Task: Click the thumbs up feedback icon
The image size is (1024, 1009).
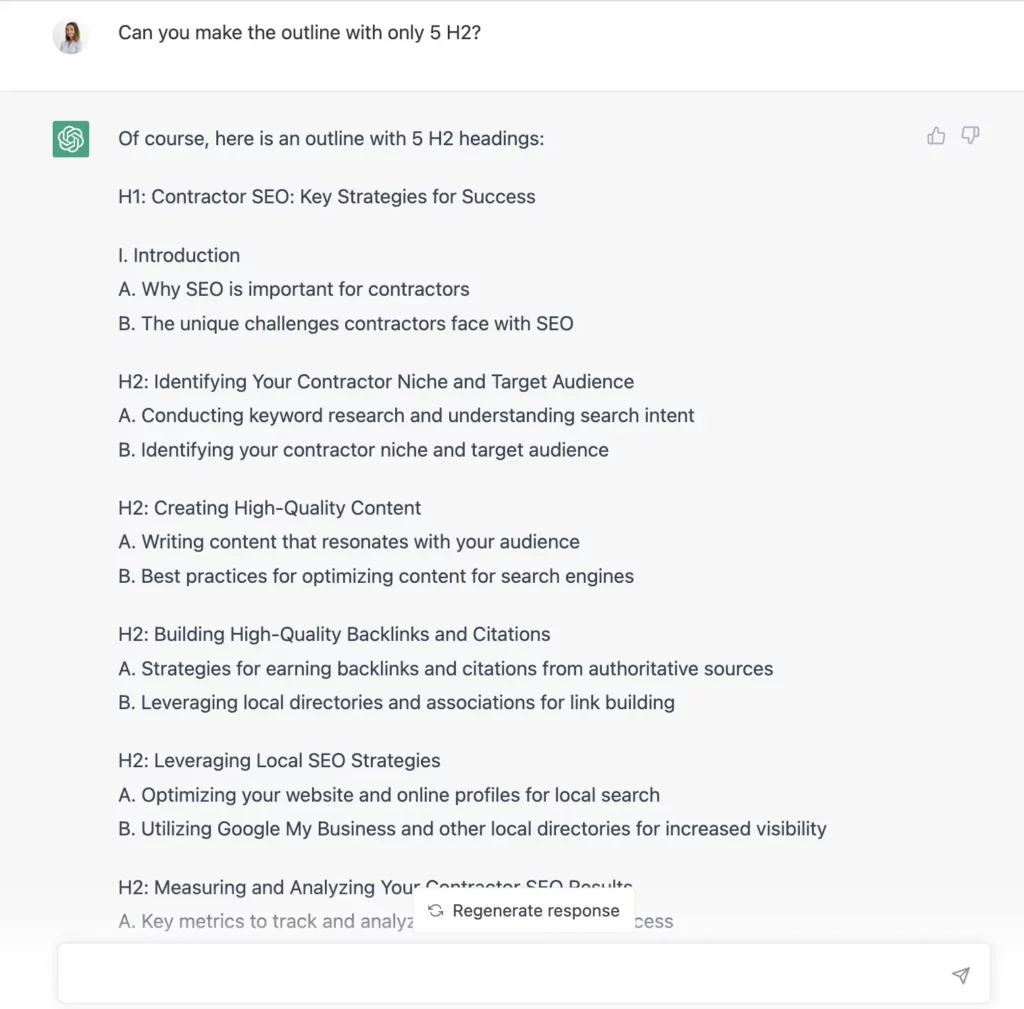Action: pos(936,136)
